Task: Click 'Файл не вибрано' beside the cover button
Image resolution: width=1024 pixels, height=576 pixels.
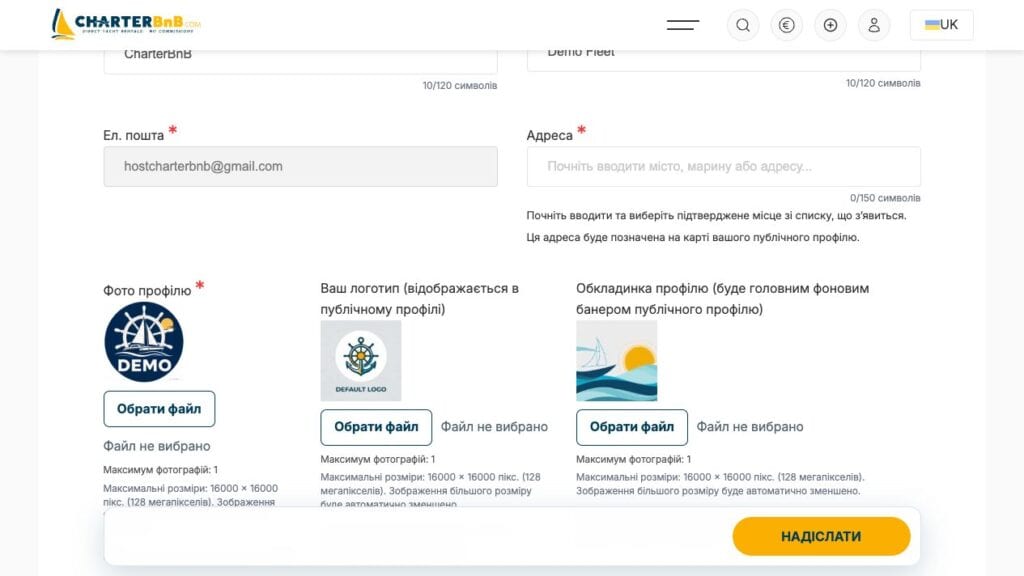Action: coord(750,426)
